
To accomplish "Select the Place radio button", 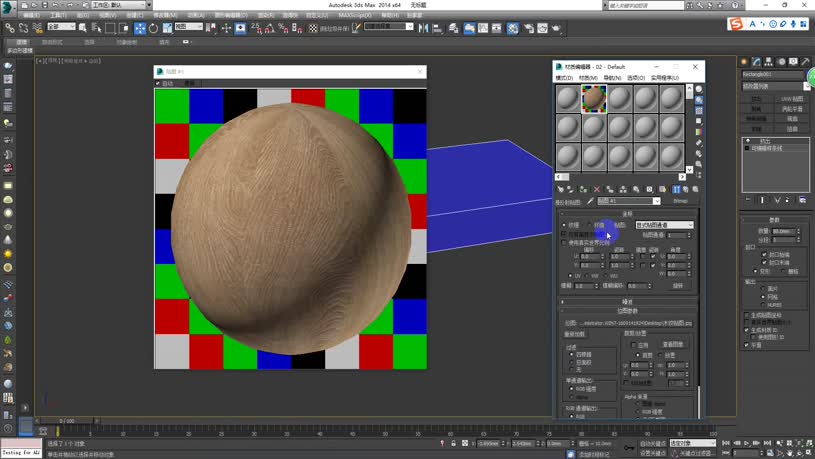I will [x=661, y=355].
